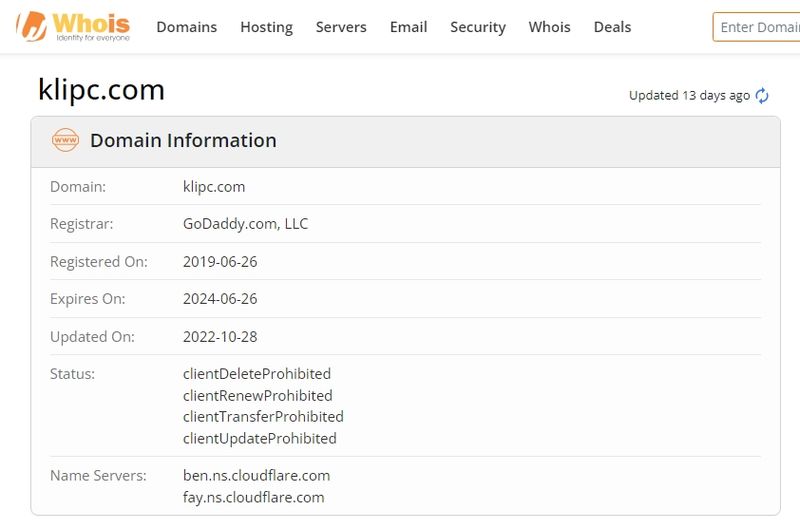
Task: Click the clientUpdateProhibited status
Action: (x=260, y=438)
